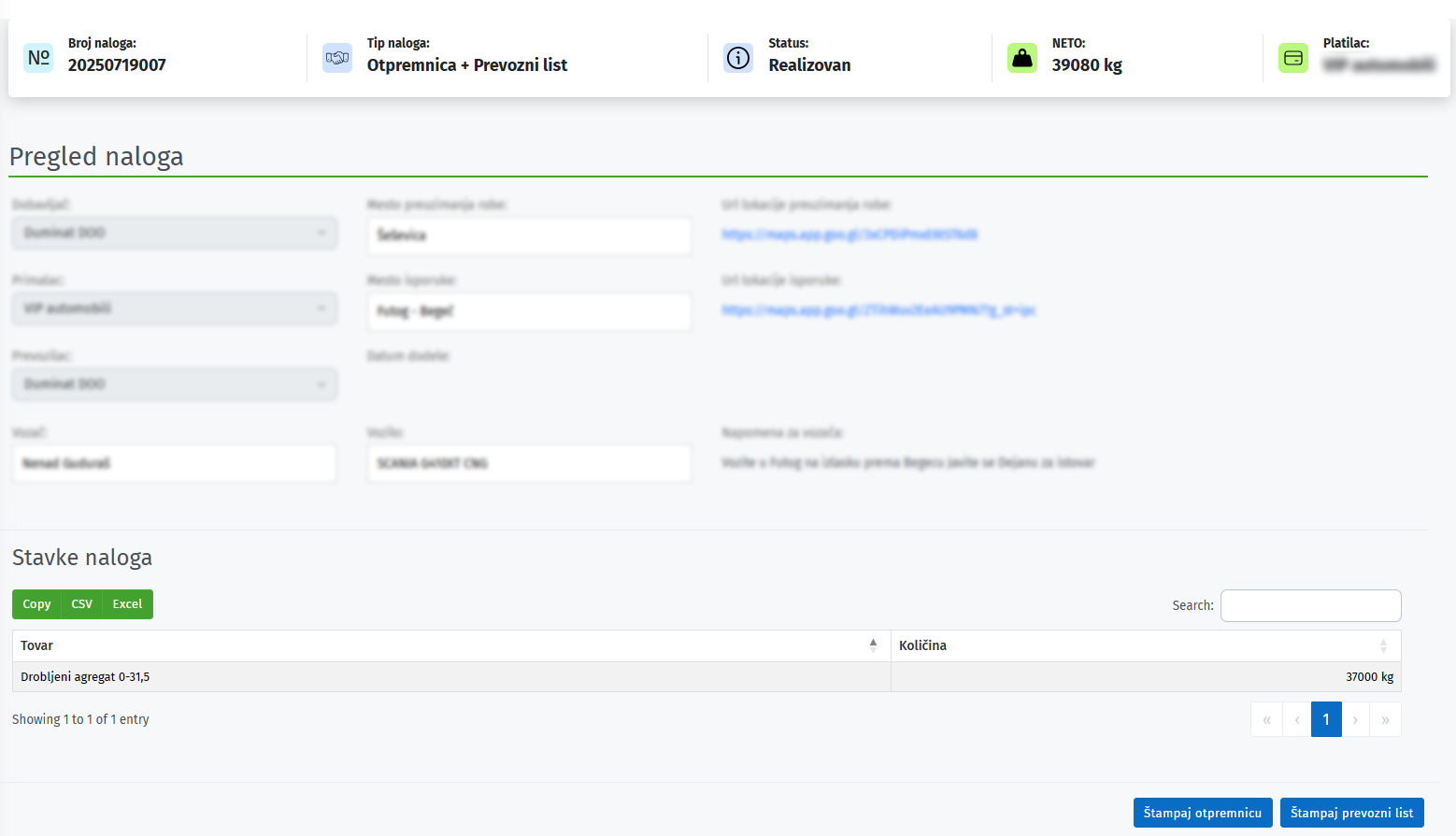The image size is (1456, 836).
Task: Click Štampaj otpremnicu button
Action: [x=1202, y=813]
